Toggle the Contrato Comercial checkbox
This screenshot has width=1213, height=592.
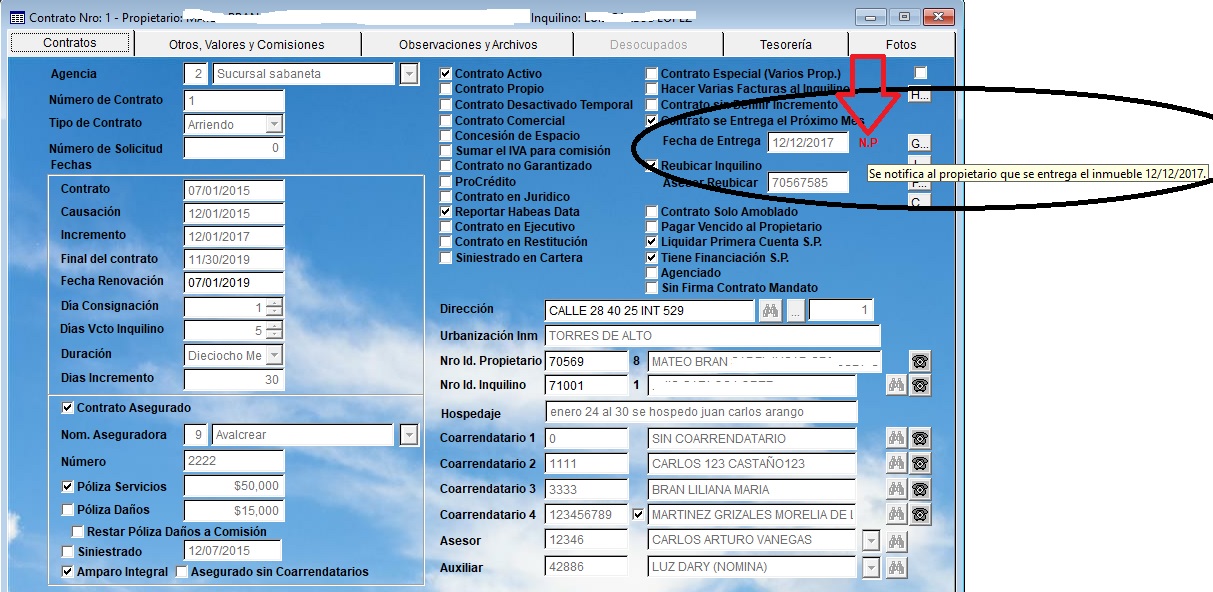click(x=447, y=121)
